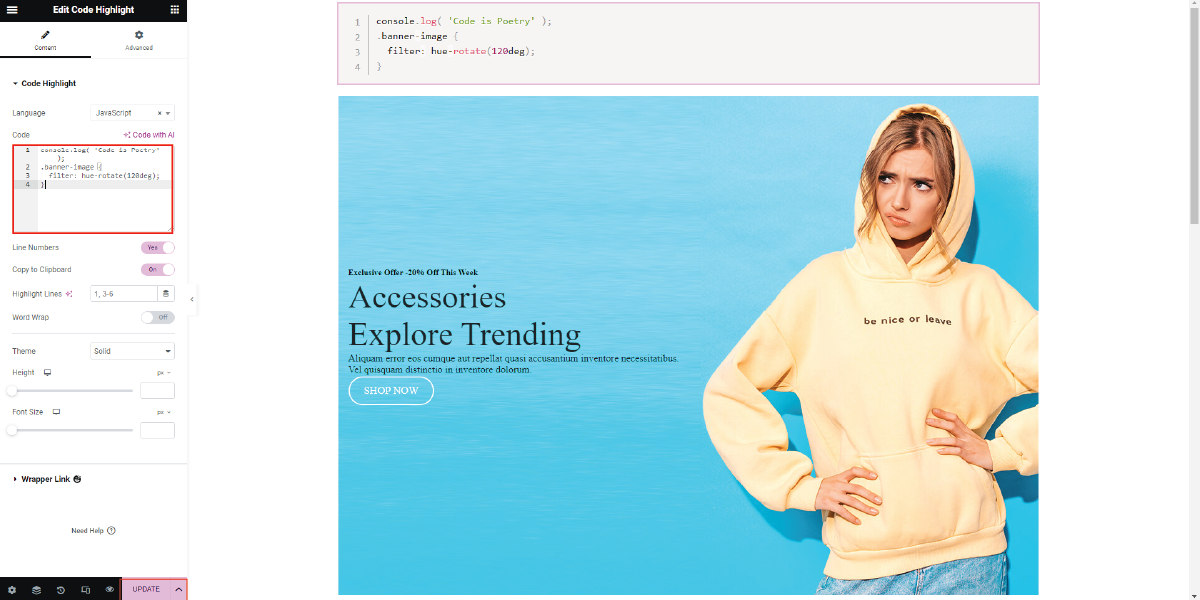Click the Wrapper Link pro badge icon
The width and height of the screenshot is (1200, 600).
(78, 479)
